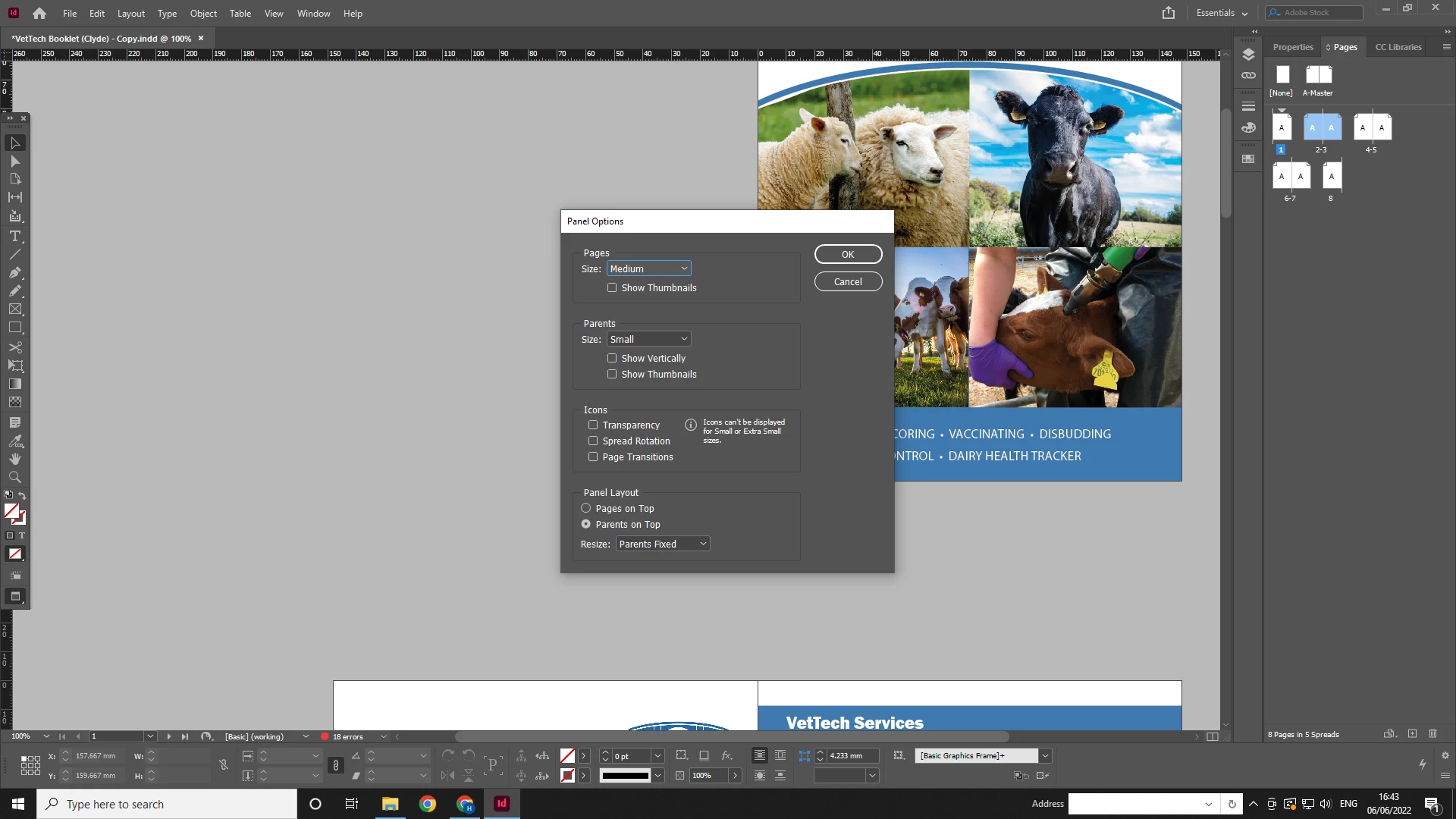Switch to the CC Libraries tab
The width and height of the screenshot is (1456, 819).
pos(1398,47)
